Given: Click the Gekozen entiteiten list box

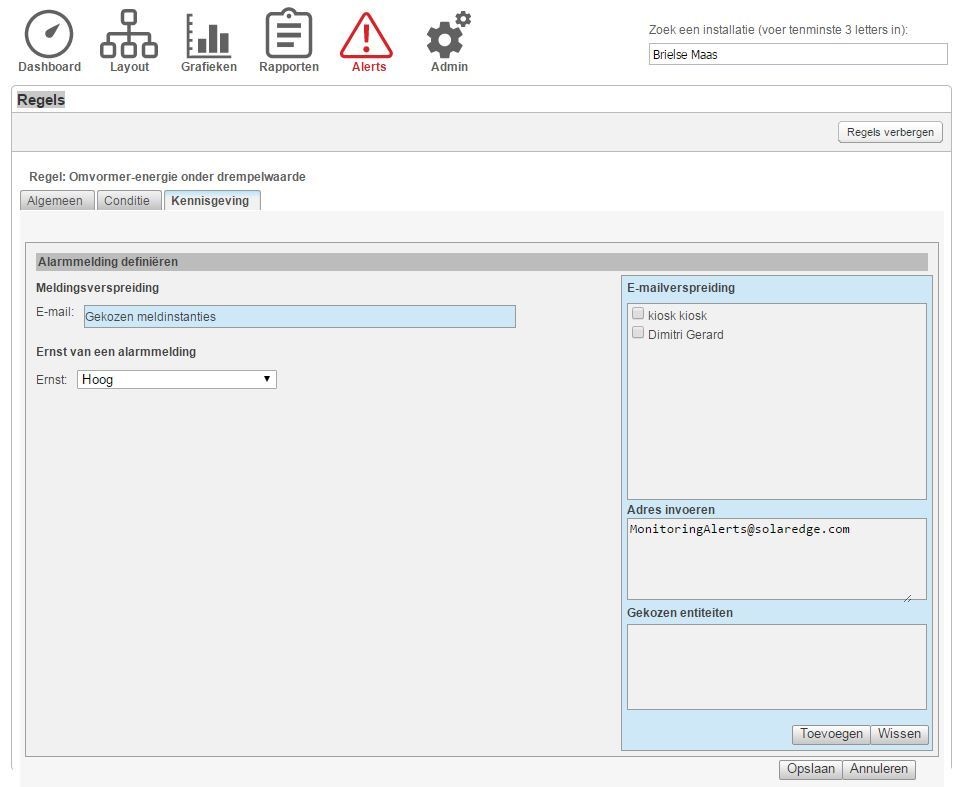Looking at the screenshot, I should pos(777,667).
